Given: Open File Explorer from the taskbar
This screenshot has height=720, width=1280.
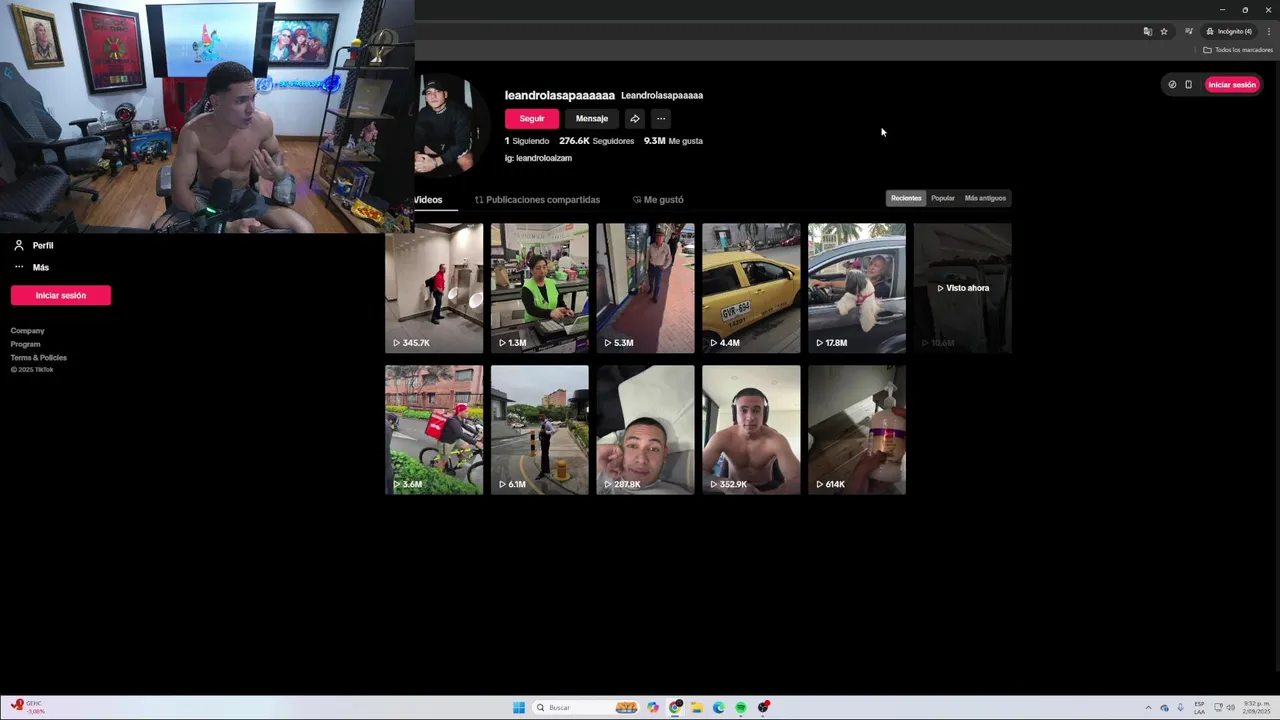Looking at the screenshot, I should (x=697, y=707).
